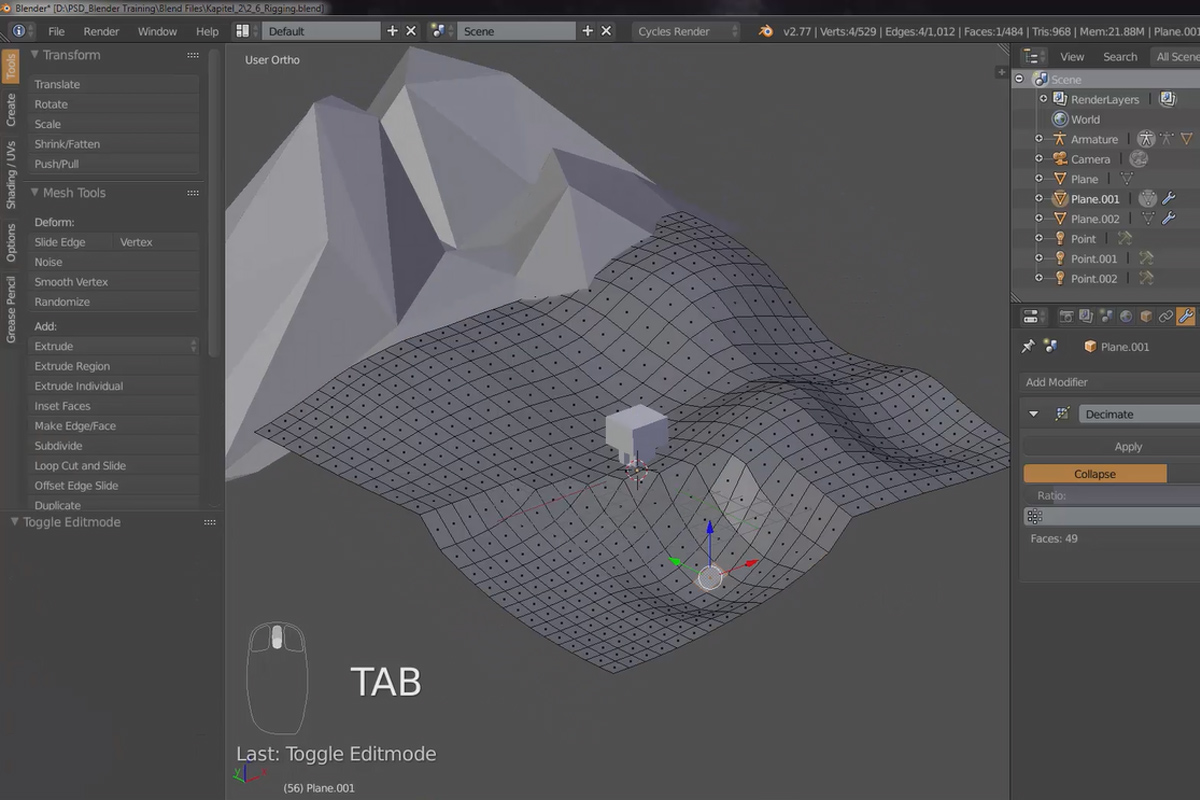Open the Constraints properties chain icon
The width and height of the screenshot is (1200, 800).
1166,317
